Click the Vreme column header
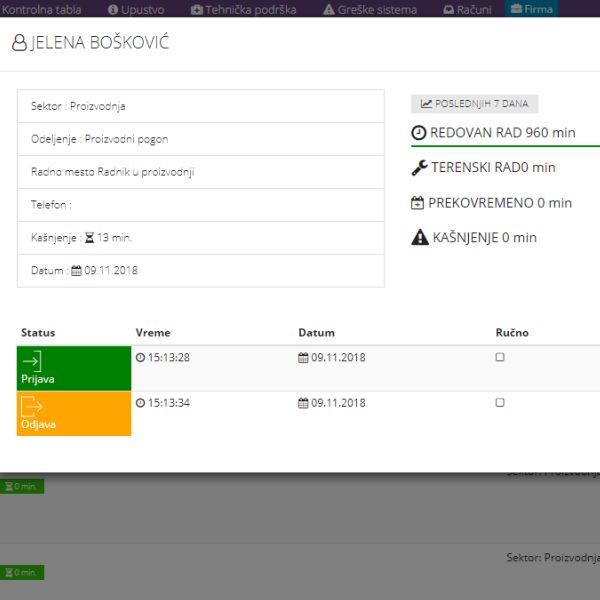This screenshot has width=600, height=600. point(153,332)
